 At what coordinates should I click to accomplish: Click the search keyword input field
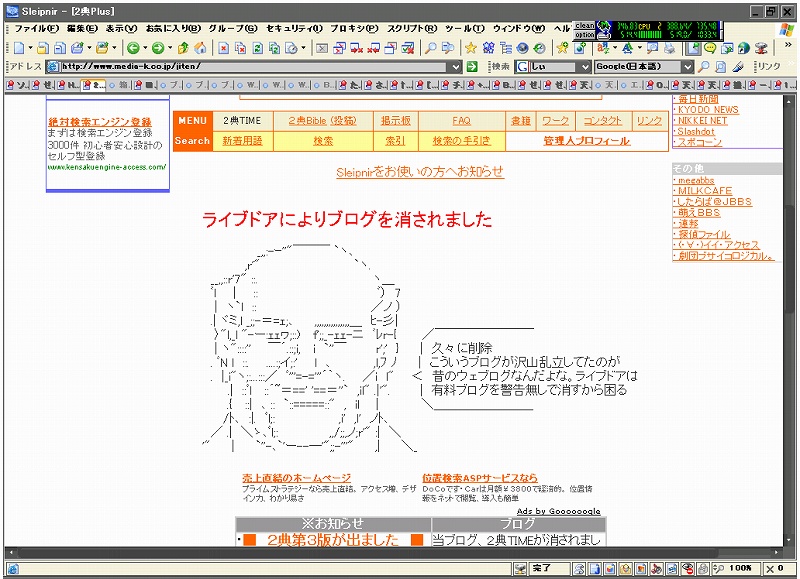coord(555,66)
